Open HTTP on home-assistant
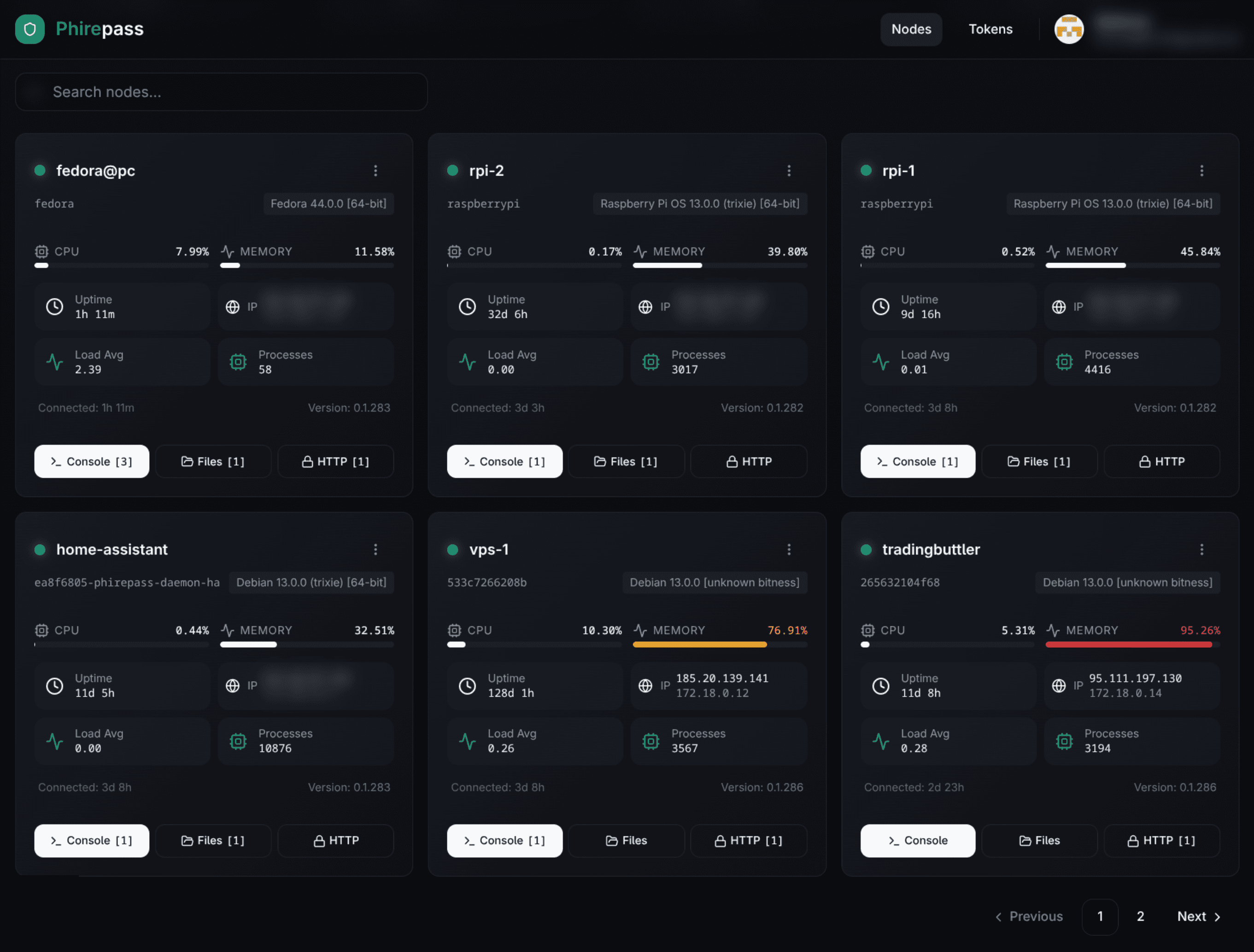1254x952 pixels. [x=335, y=841]
